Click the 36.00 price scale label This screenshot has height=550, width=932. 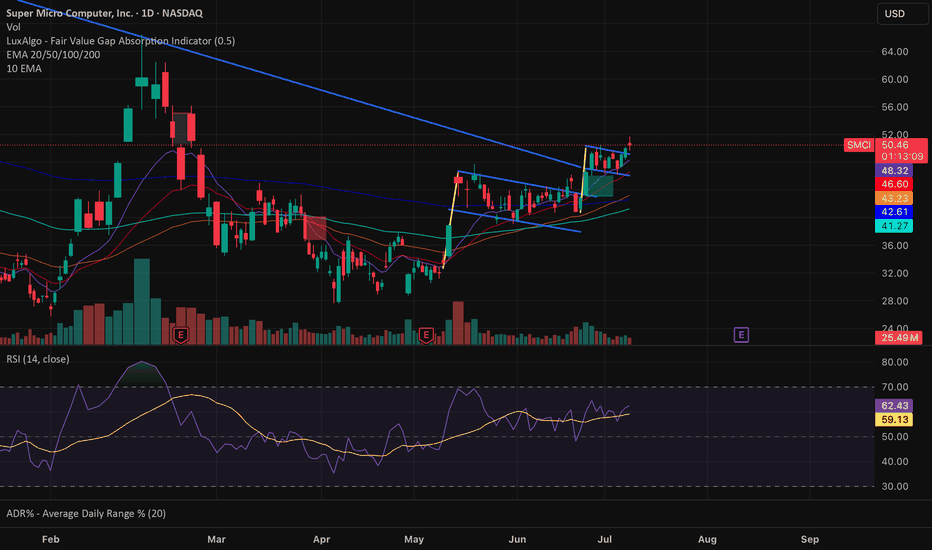point(895,246)
